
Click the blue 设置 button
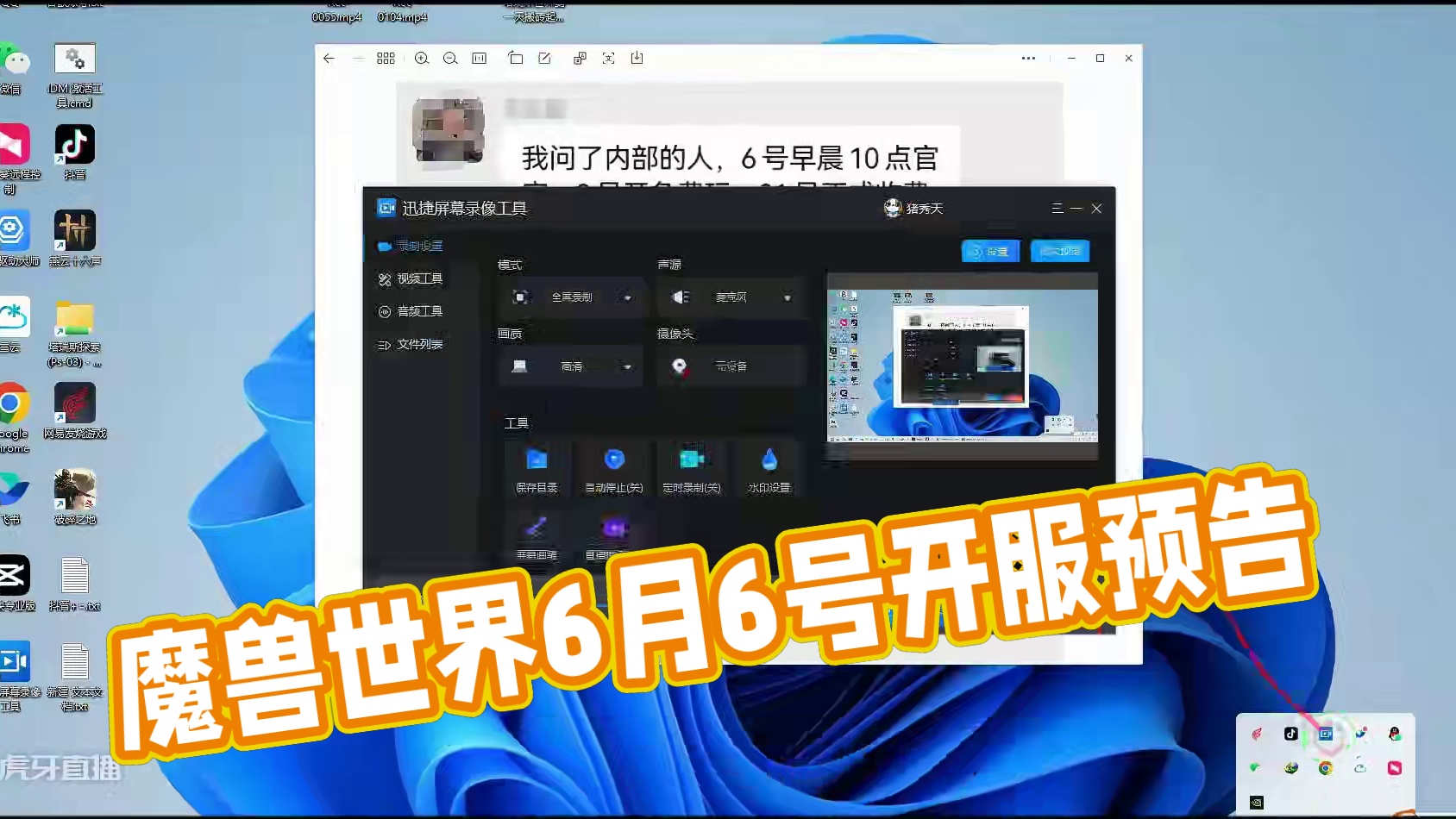(x=990, y=252)
